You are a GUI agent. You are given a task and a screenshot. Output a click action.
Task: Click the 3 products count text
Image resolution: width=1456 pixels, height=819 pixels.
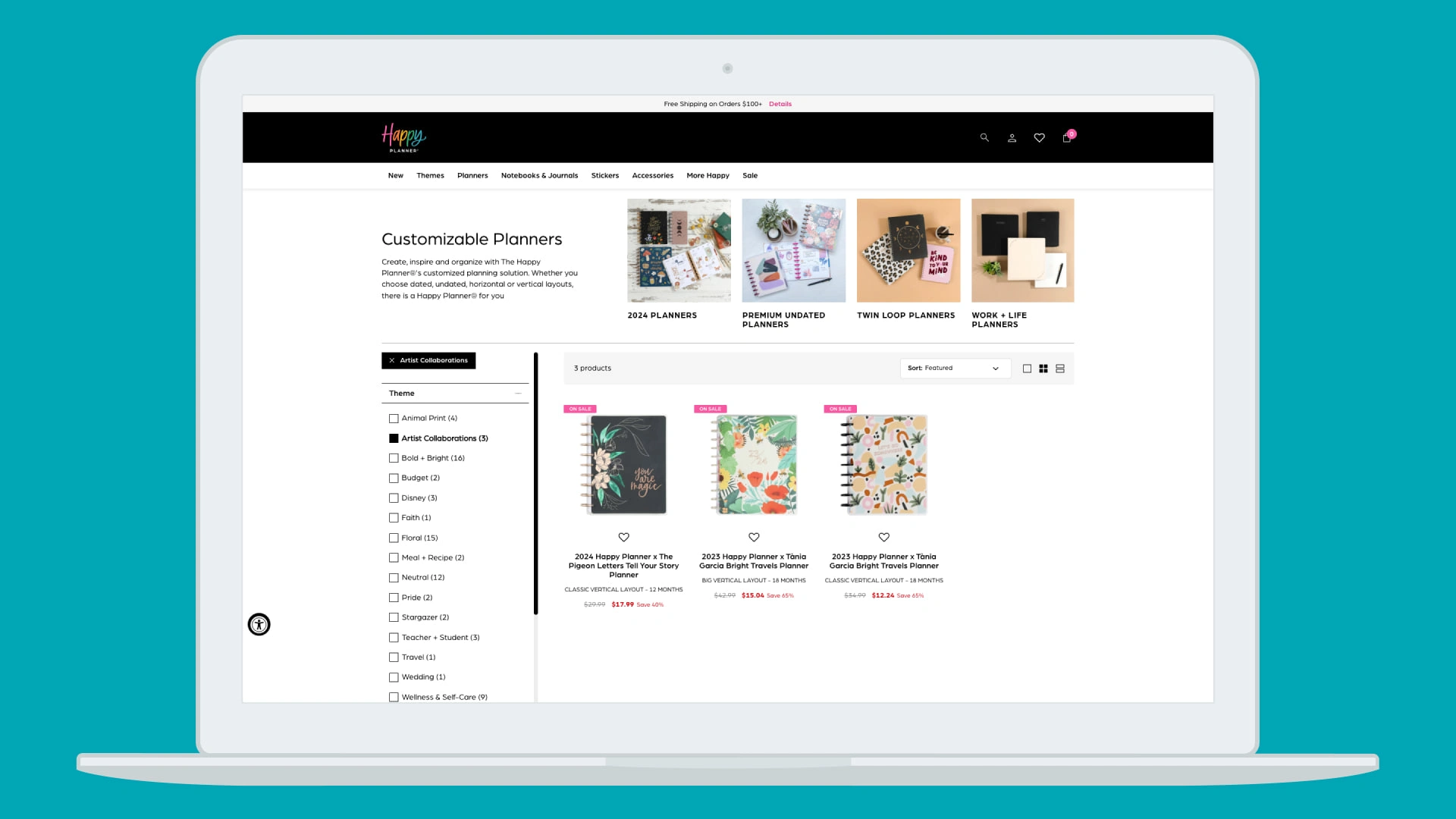[x=592, y=369]
